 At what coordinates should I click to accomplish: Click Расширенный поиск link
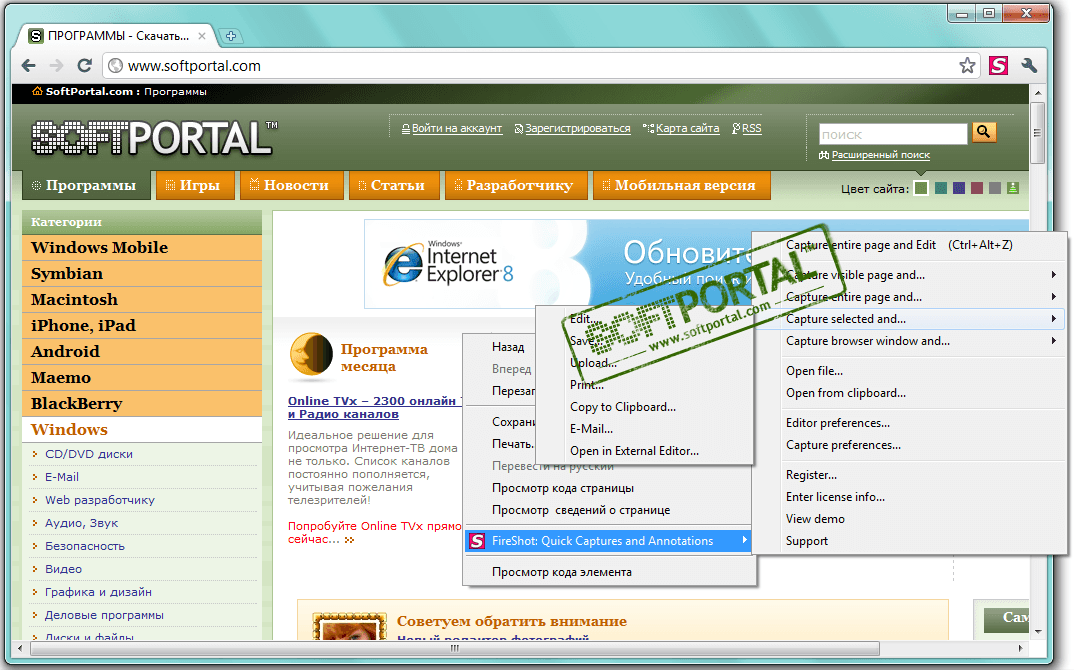(x=881, y=155)
